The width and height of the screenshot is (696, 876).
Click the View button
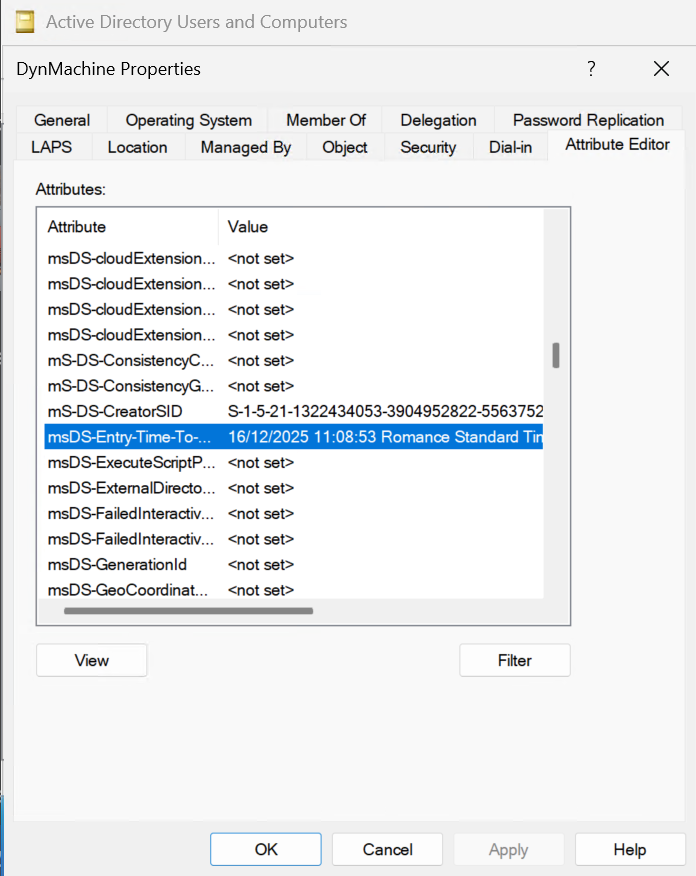[x=91, y=660]
